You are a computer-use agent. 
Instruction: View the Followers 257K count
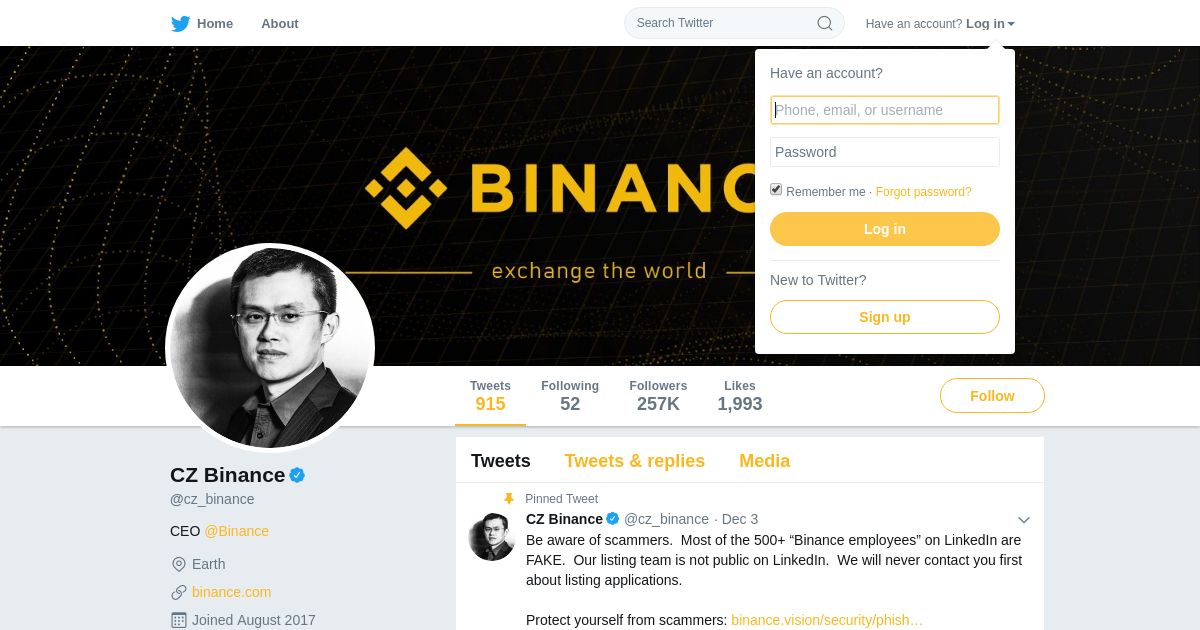pyautogui.click(x=658, y=396)
